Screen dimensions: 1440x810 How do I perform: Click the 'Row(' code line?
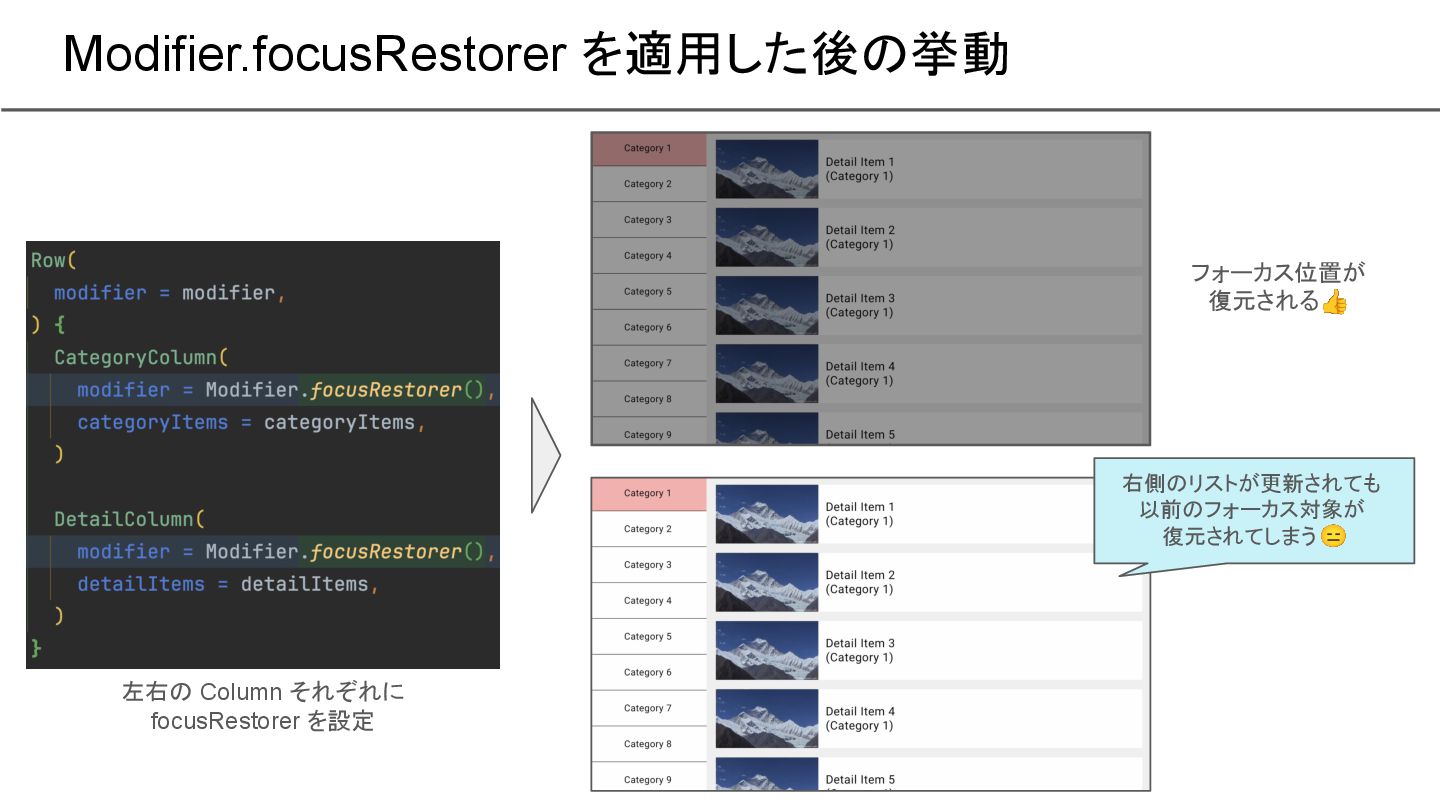click(54, 260)
